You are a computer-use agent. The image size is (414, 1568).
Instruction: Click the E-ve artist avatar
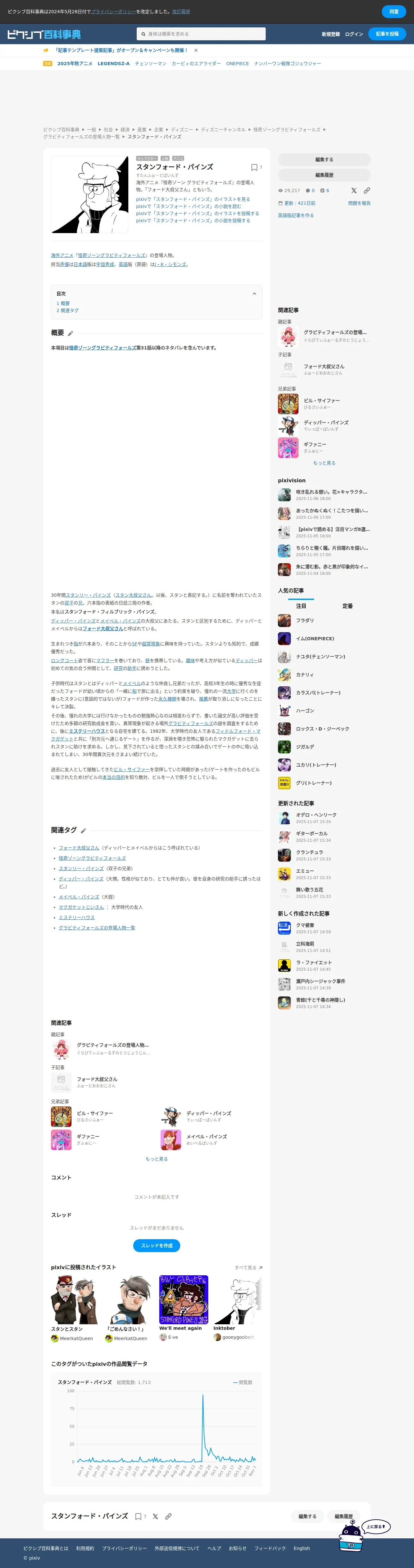click(x=163, y=1337)
